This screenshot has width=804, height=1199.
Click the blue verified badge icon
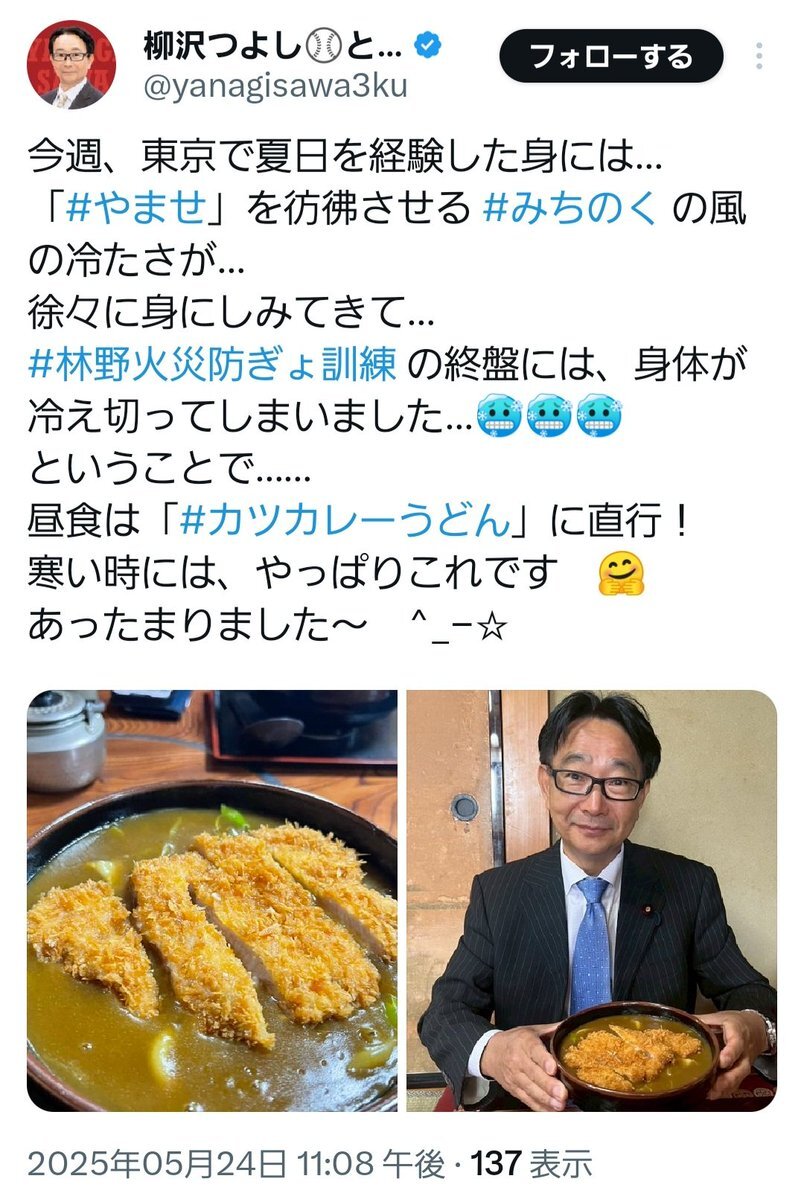(428, 47)
